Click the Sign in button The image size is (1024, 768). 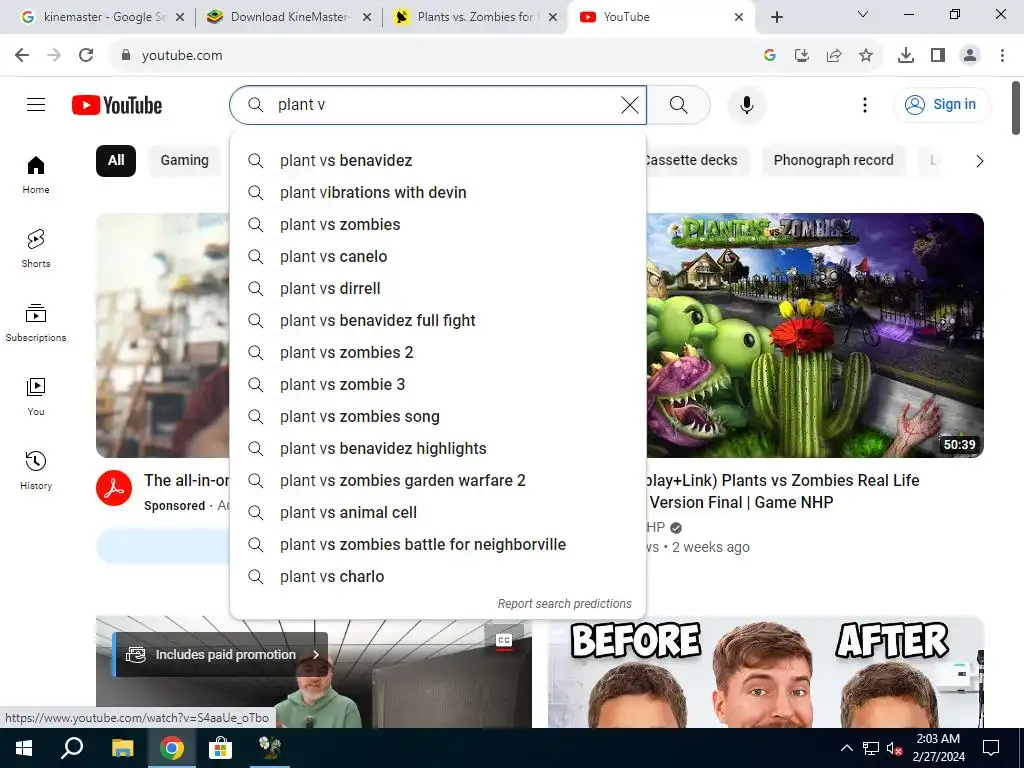(942, 104)
